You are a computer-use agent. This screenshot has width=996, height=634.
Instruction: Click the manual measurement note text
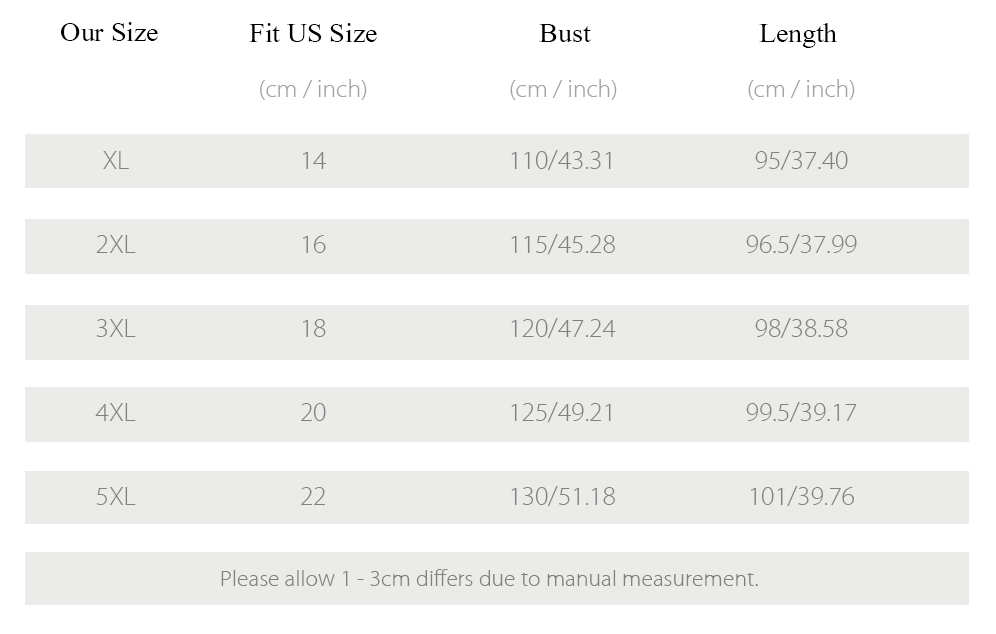pos(489,579)
